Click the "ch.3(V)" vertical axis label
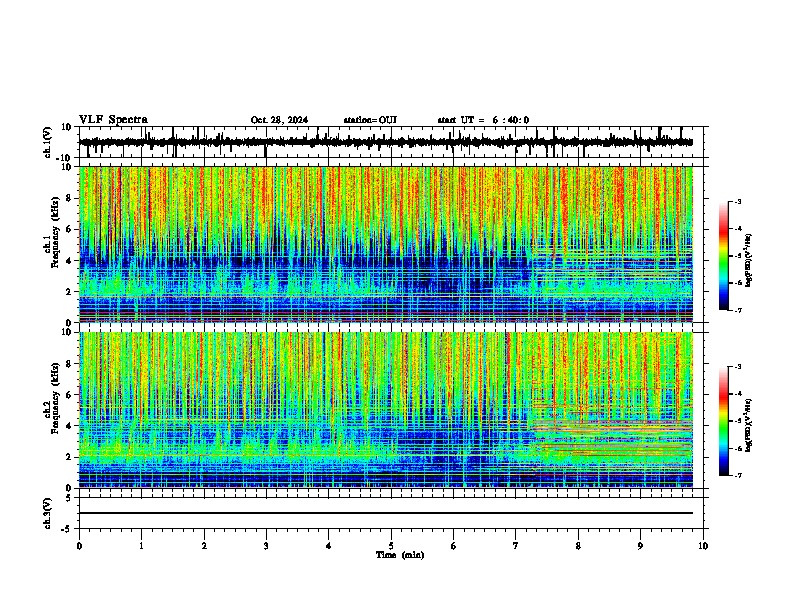The width and height of the screenshot is (792, 612). [x=48, y=513]
